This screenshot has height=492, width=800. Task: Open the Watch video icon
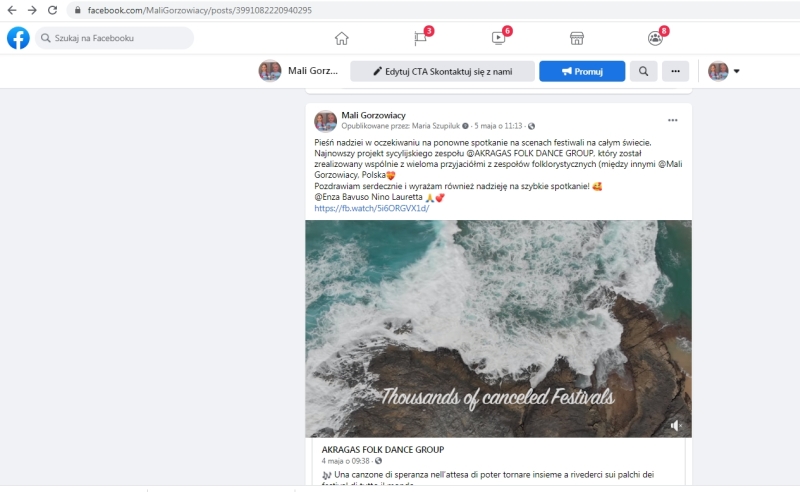click(x=498, y=38)
